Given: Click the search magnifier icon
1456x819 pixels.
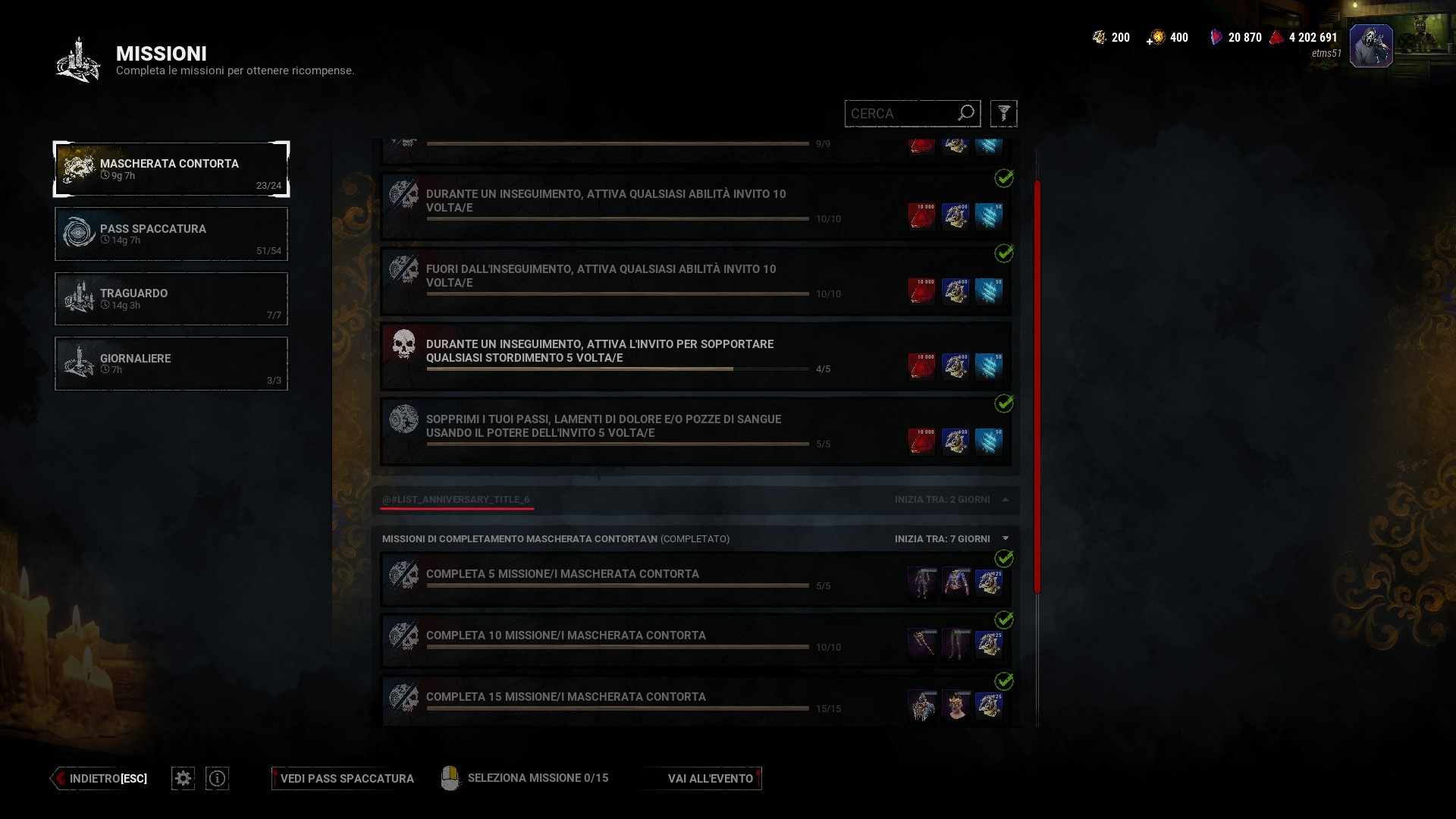Looking at the screenshot, I should (966, 113).
